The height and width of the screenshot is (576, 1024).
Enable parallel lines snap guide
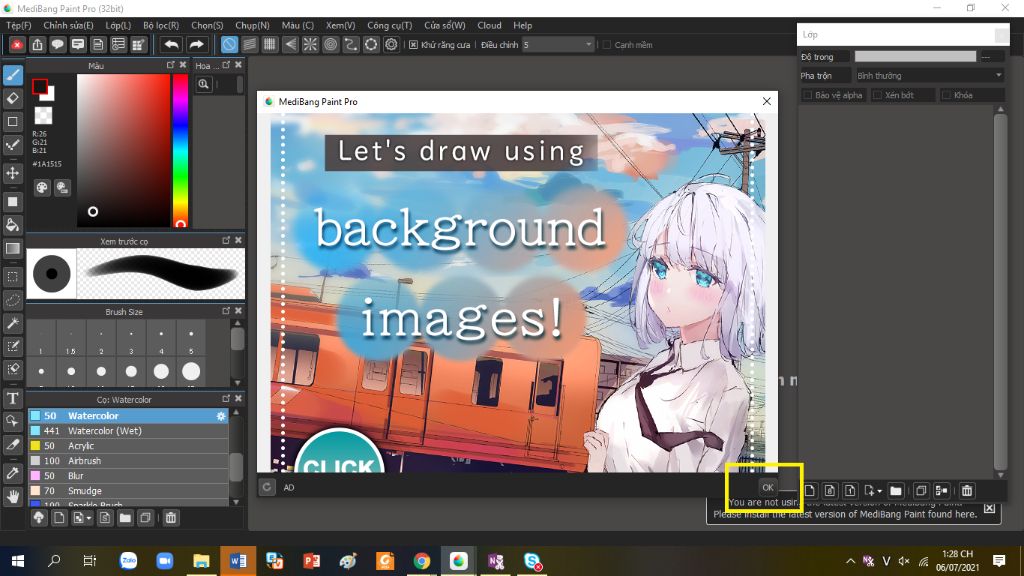[249, 44]
